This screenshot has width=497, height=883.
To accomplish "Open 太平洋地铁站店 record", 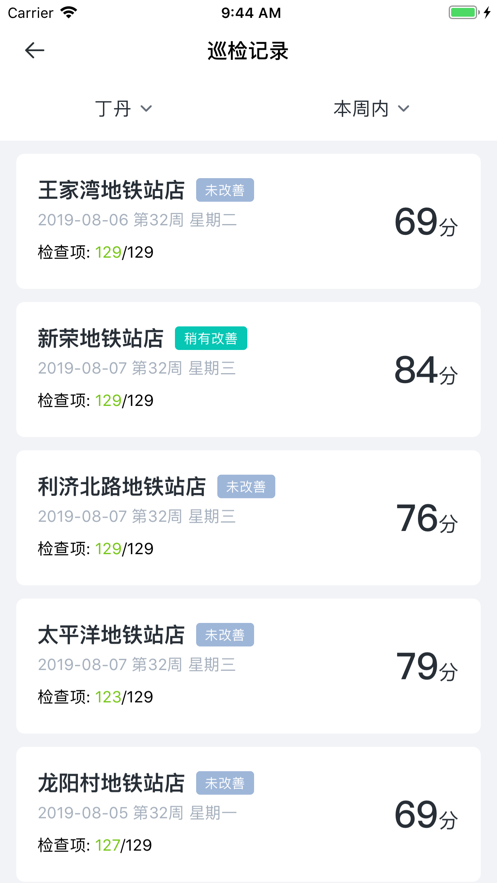I will (x=248, y=666).
